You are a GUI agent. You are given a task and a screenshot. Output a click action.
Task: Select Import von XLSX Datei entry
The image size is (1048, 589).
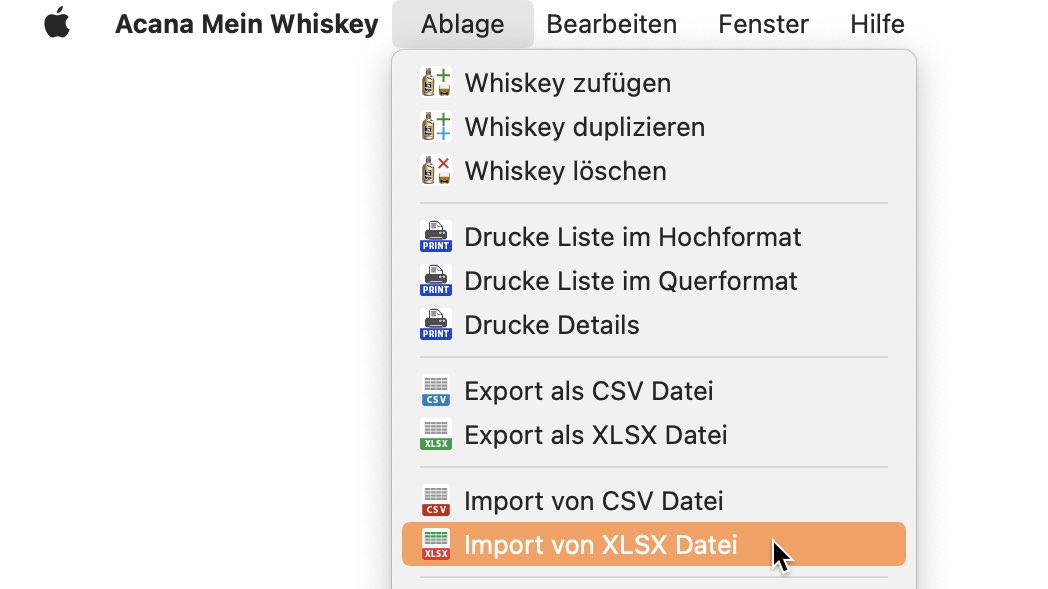point(600,545)
